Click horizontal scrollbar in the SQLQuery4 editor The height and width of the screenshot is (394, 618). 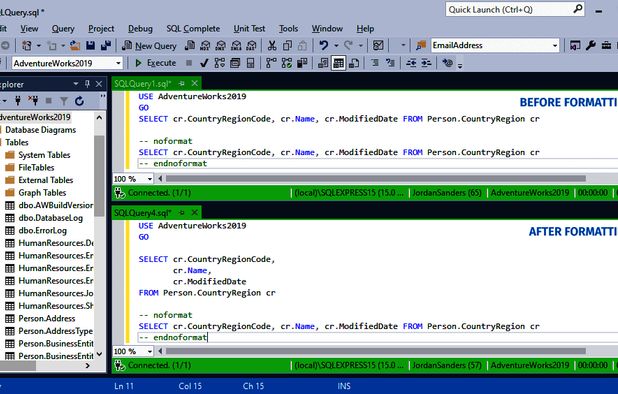[x=376, y=351]
